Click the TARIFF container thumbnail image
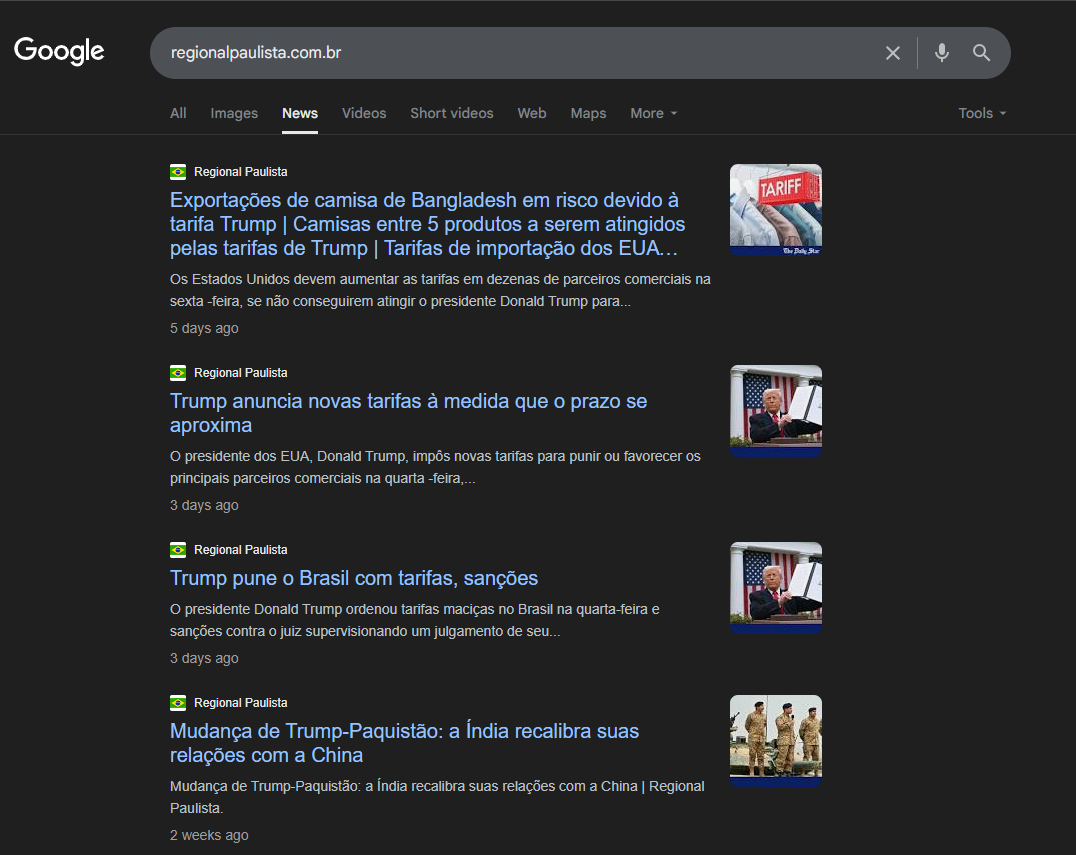This screenshot has height=855, width=1076. [x=775, y=210]
